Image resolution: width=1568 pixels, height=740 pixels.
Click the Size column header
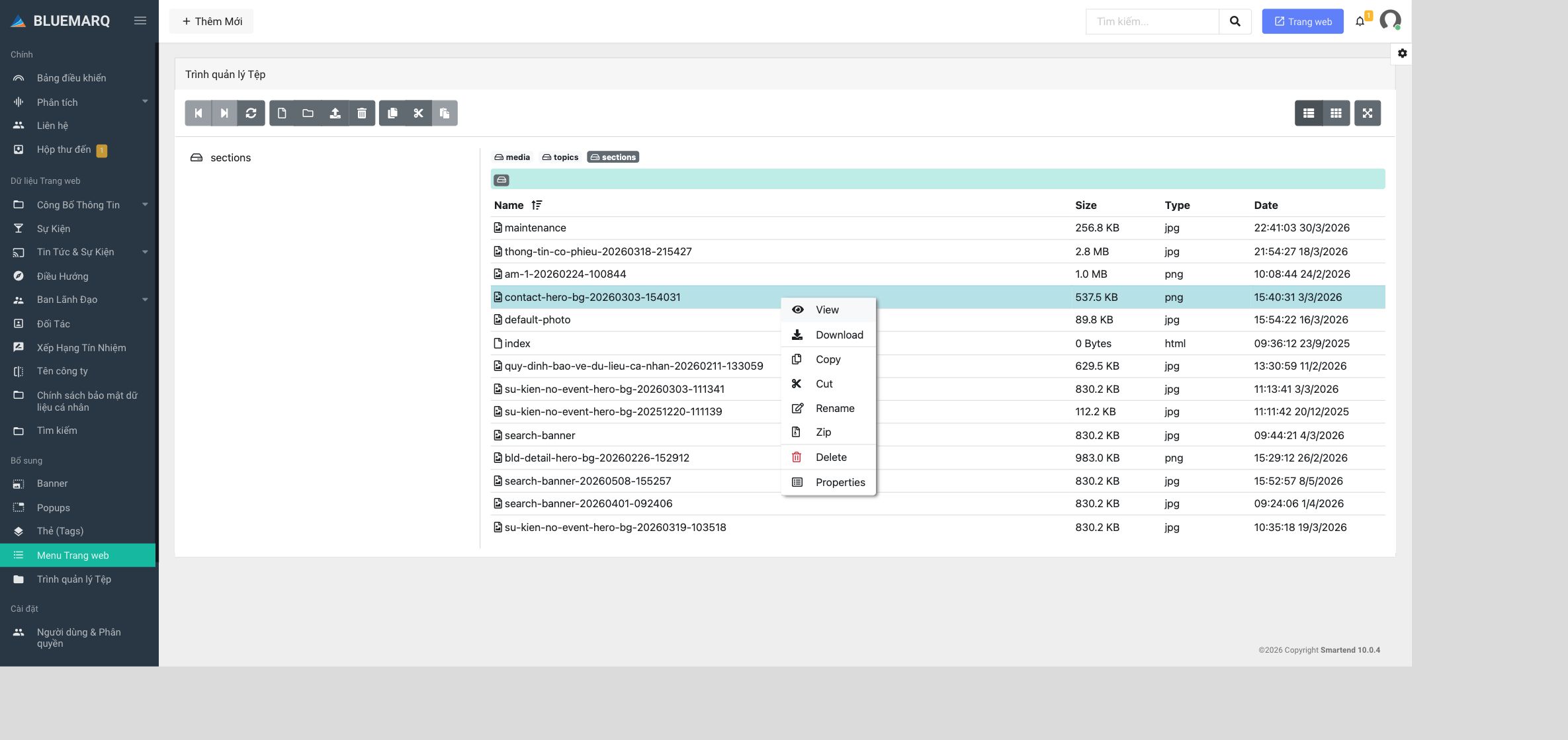tap(1086, 205)
